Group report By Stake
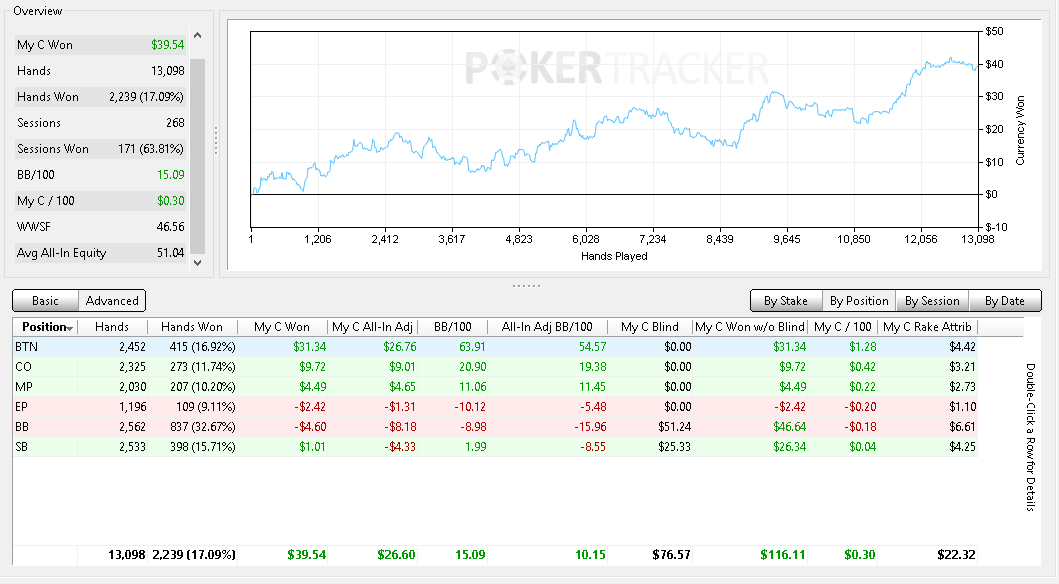 [x=786, y=300]
